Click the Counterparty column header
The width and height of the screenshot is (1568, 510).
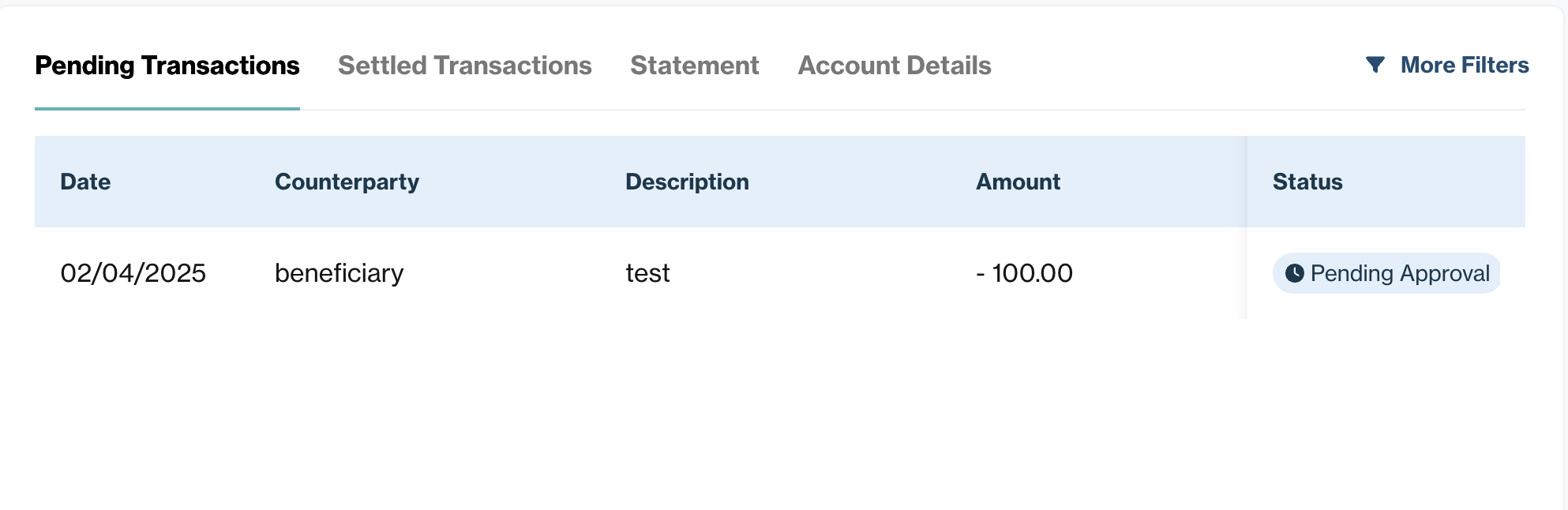tap(347, 182)
